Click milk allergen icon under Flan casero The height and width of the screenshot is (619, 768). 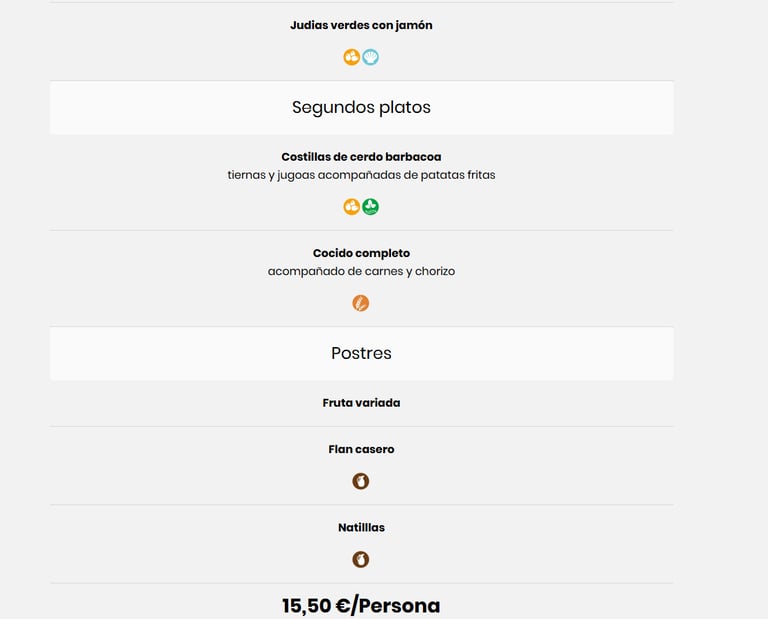click(361, 481)
